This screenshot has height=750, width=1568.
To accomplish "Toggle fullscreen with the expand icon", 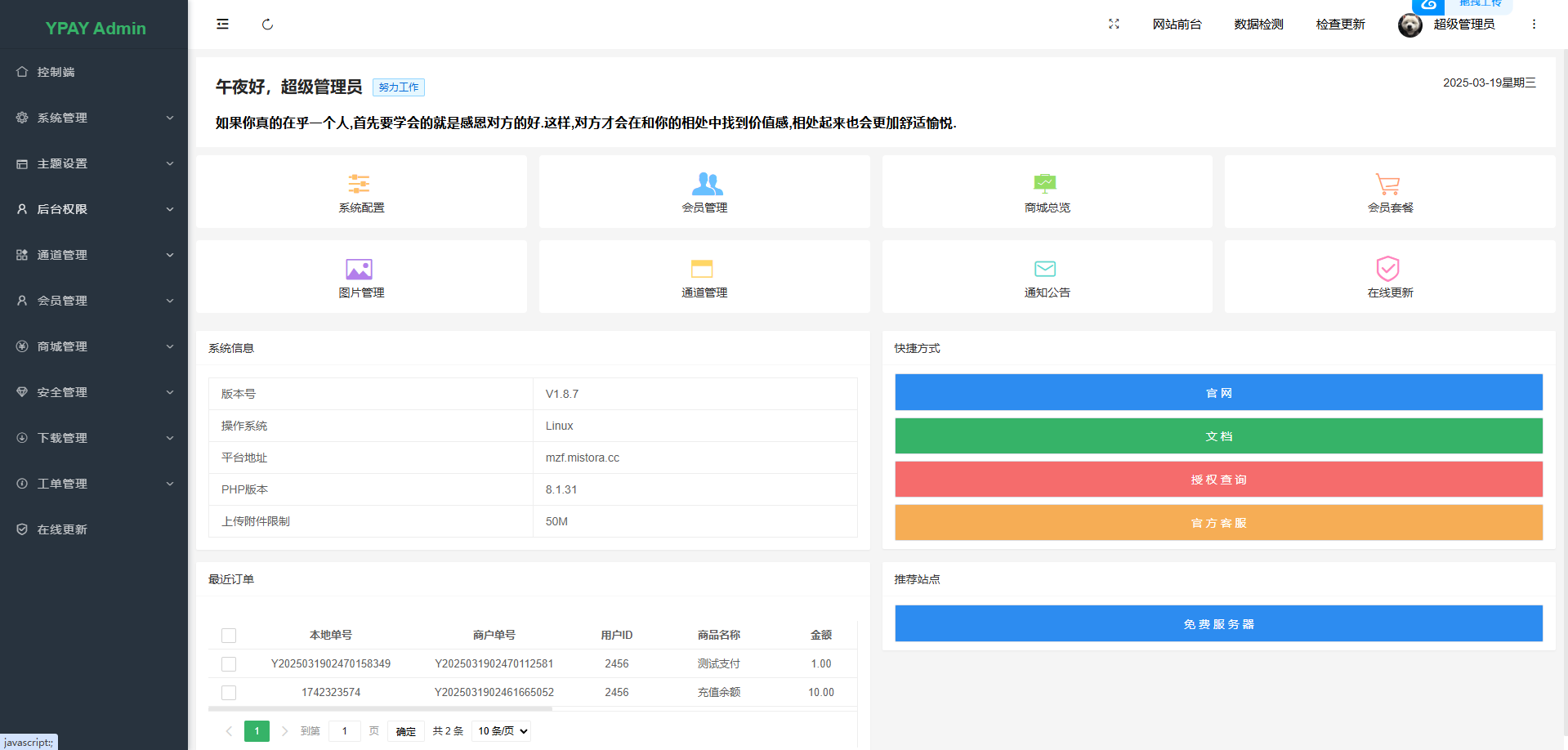I will point(1113,24).
